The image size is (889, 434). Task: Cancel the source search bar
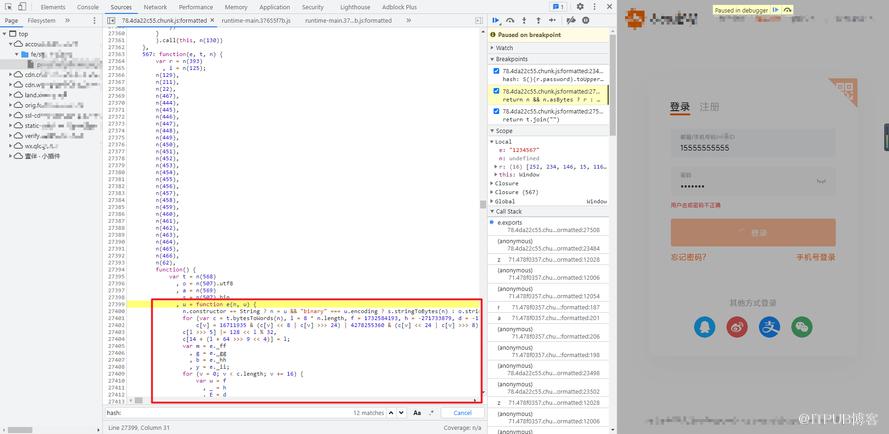click(x=462, y=413)
